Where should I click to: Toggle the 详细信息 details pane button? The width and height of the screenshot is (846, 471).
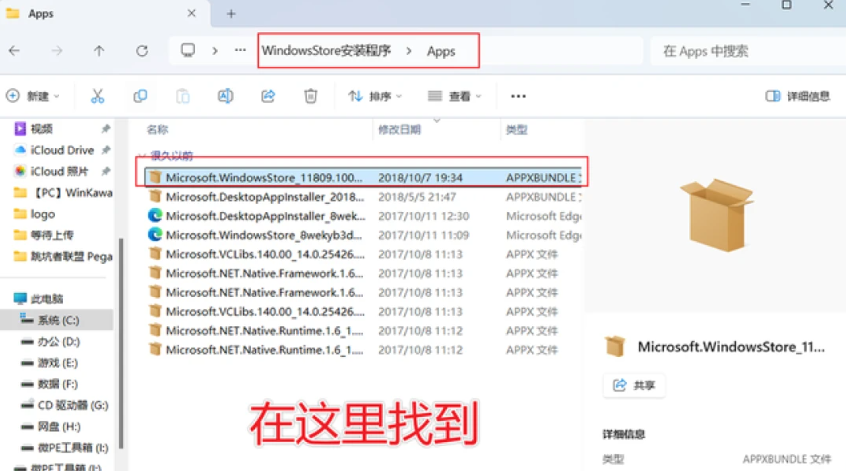(797, 96)
